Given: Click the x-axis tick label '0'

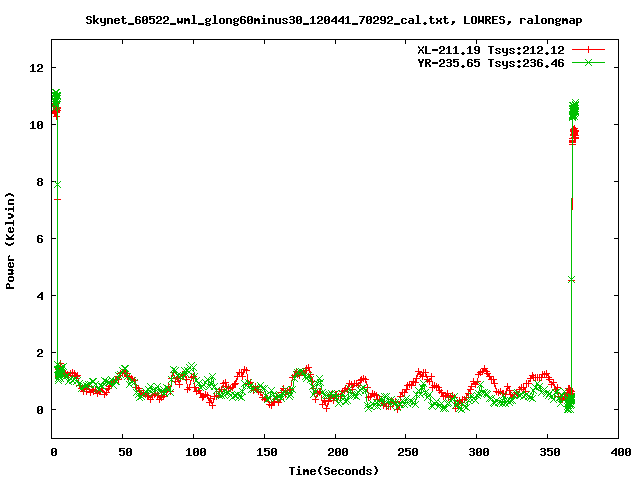Looking at the screenshot, I should [54, 452].
